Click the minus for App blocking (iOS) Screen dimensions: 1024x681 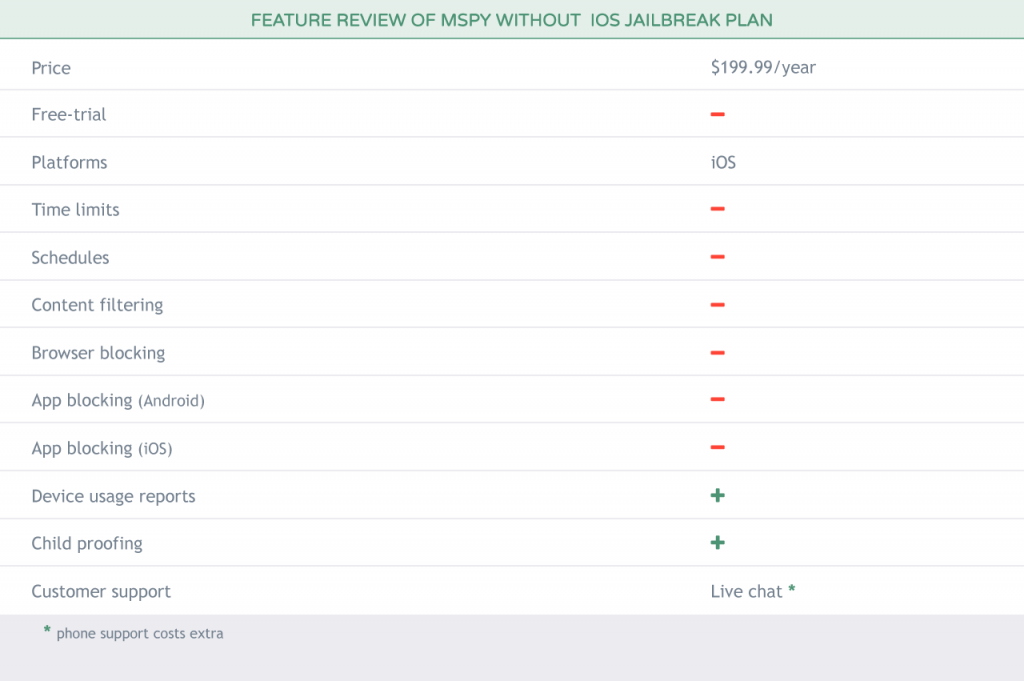pyautogui.click(x=717, y=448)
